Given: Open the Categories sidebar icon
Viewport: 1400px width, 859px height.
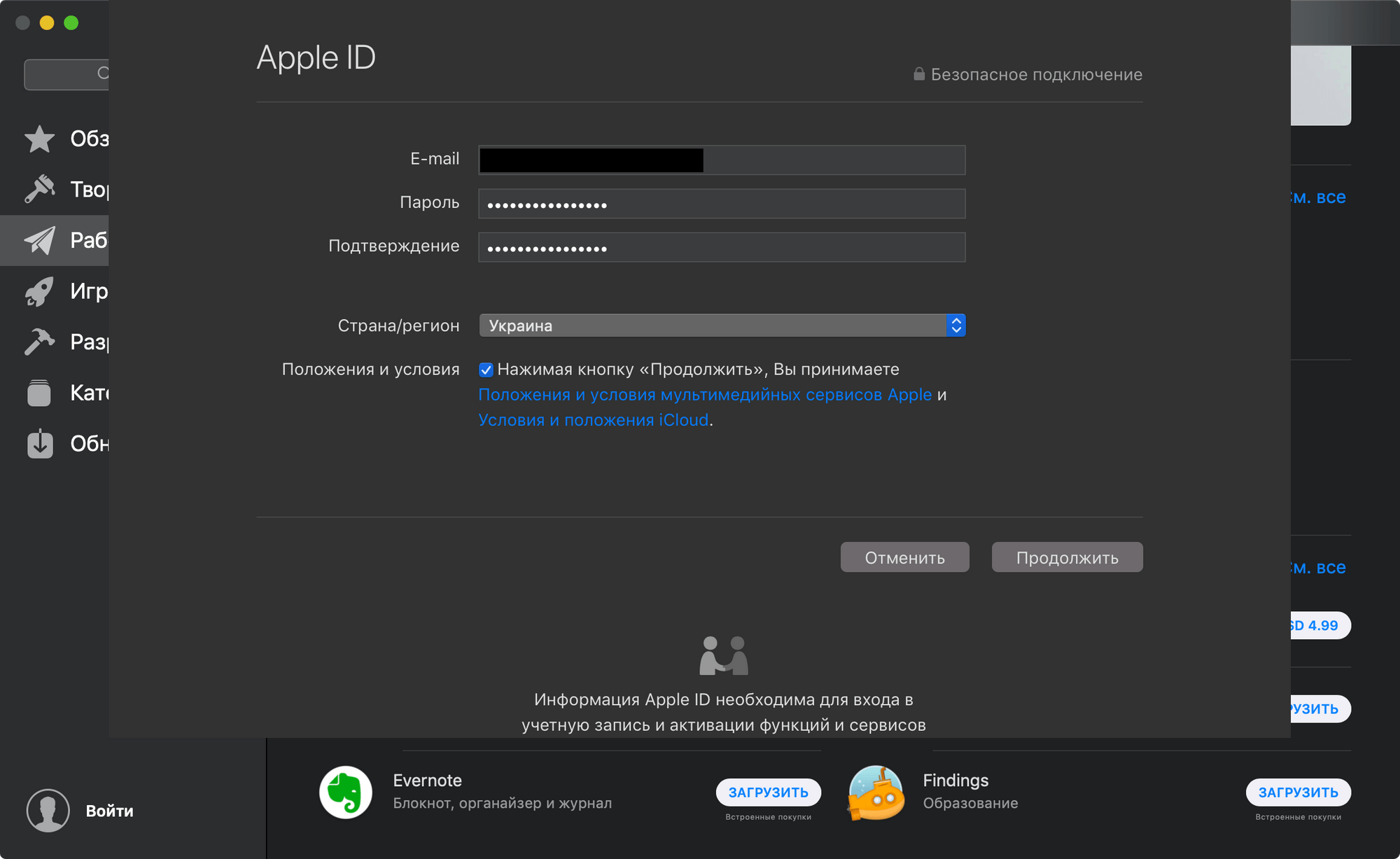Looking at the screenshot, I should (x=39, y=393).
